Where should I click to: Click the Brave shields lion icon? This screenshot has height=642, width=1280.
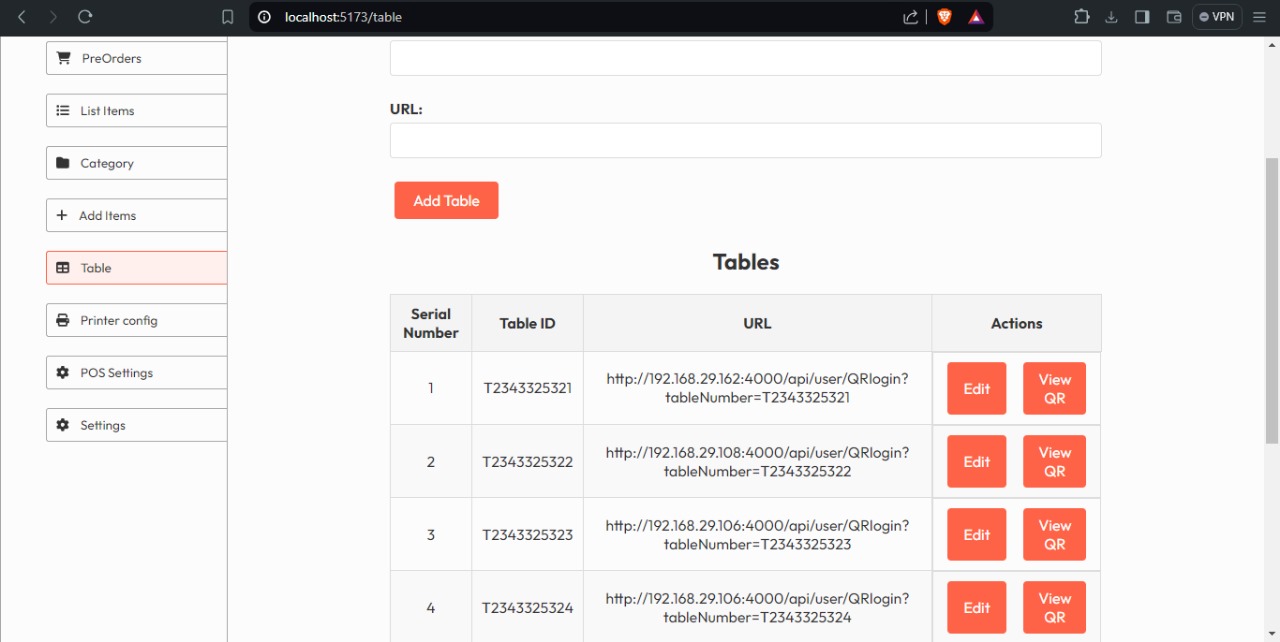click(944, 17)
